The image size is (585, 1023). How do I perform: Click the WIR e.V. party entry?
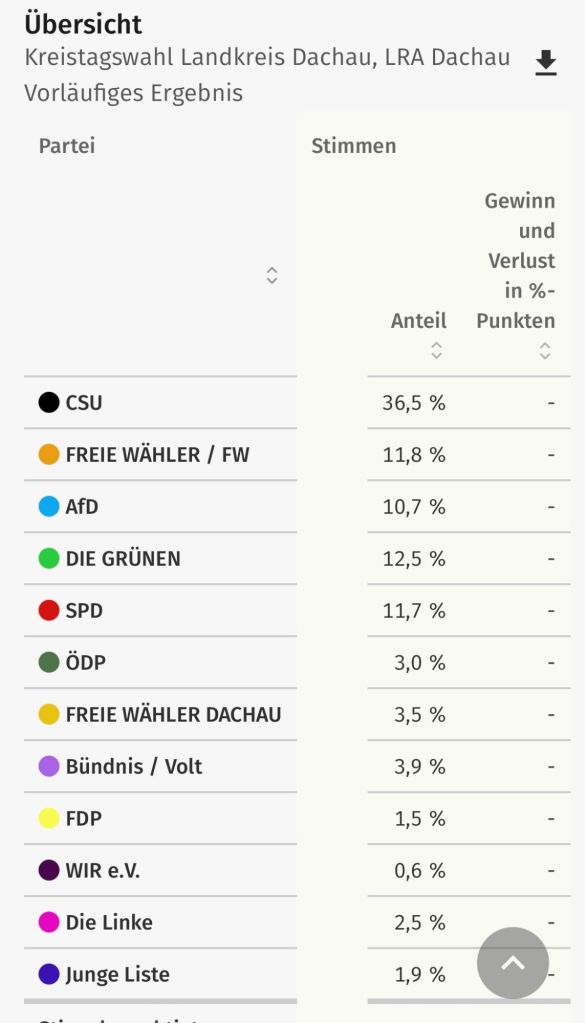click(102, 870)
